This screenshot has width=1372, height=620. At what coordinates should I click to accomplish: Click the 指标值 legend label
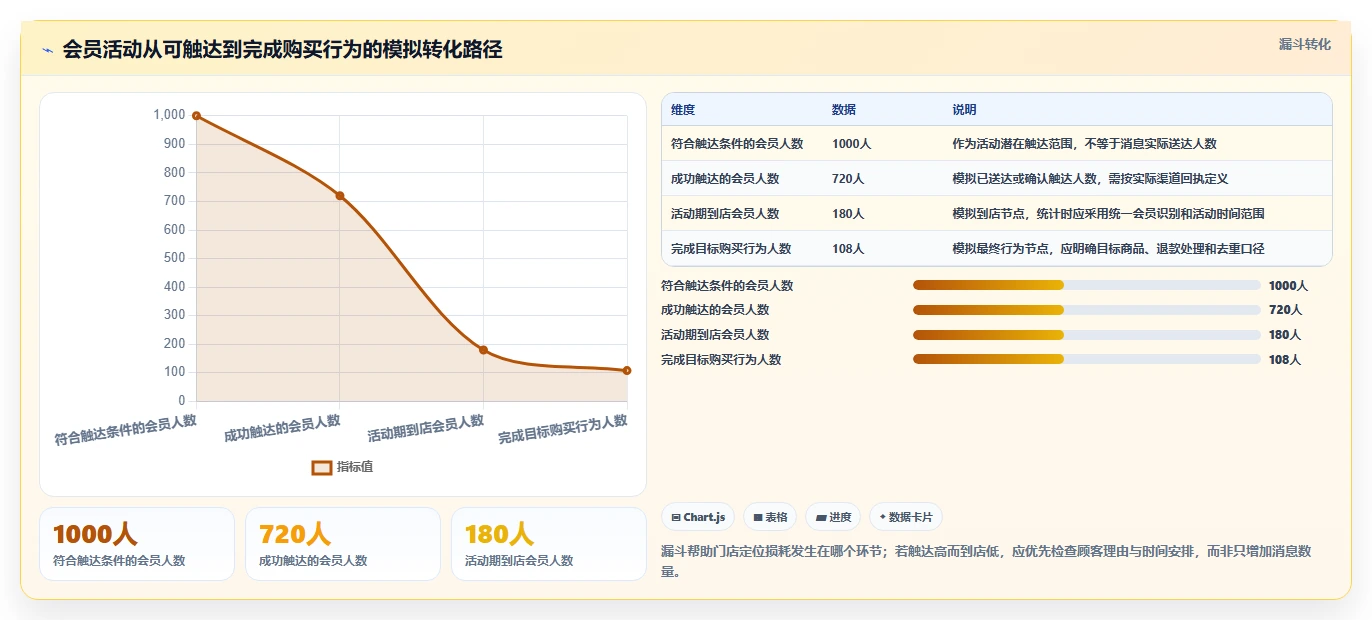click(355, 467)
